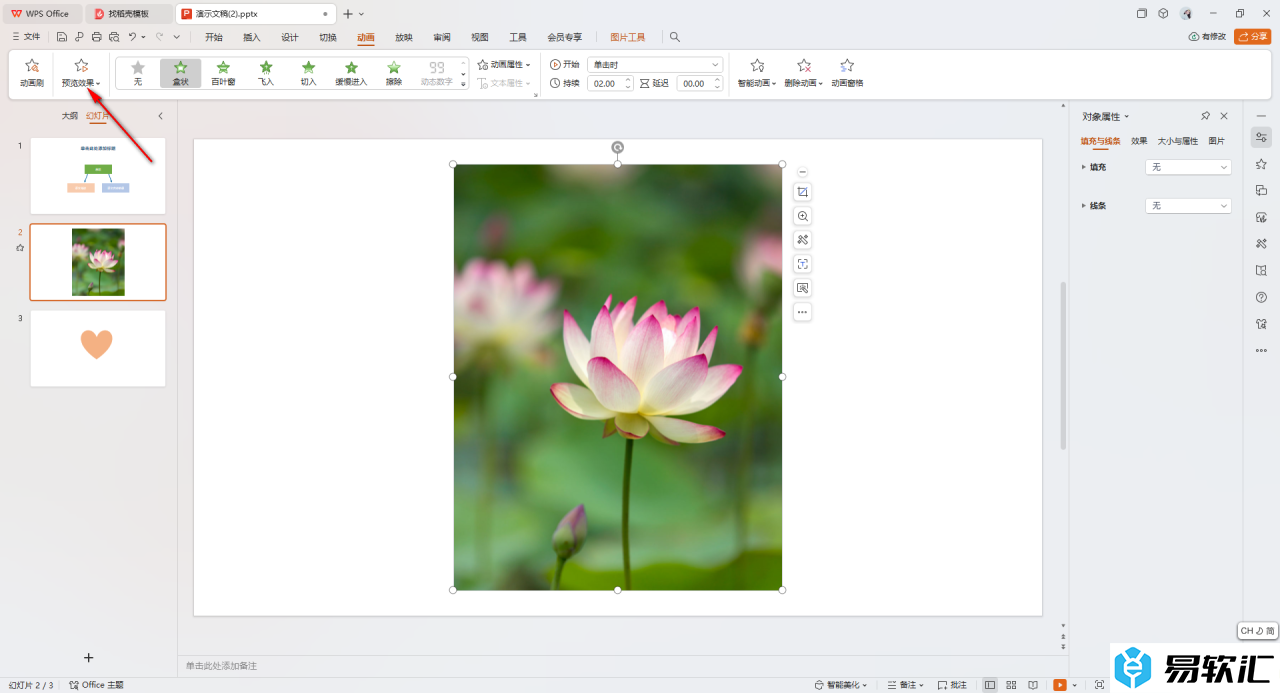Select the heart slide 3 thumbnail
Viewport: 1280px width, 693px height.
pos(98,348)
